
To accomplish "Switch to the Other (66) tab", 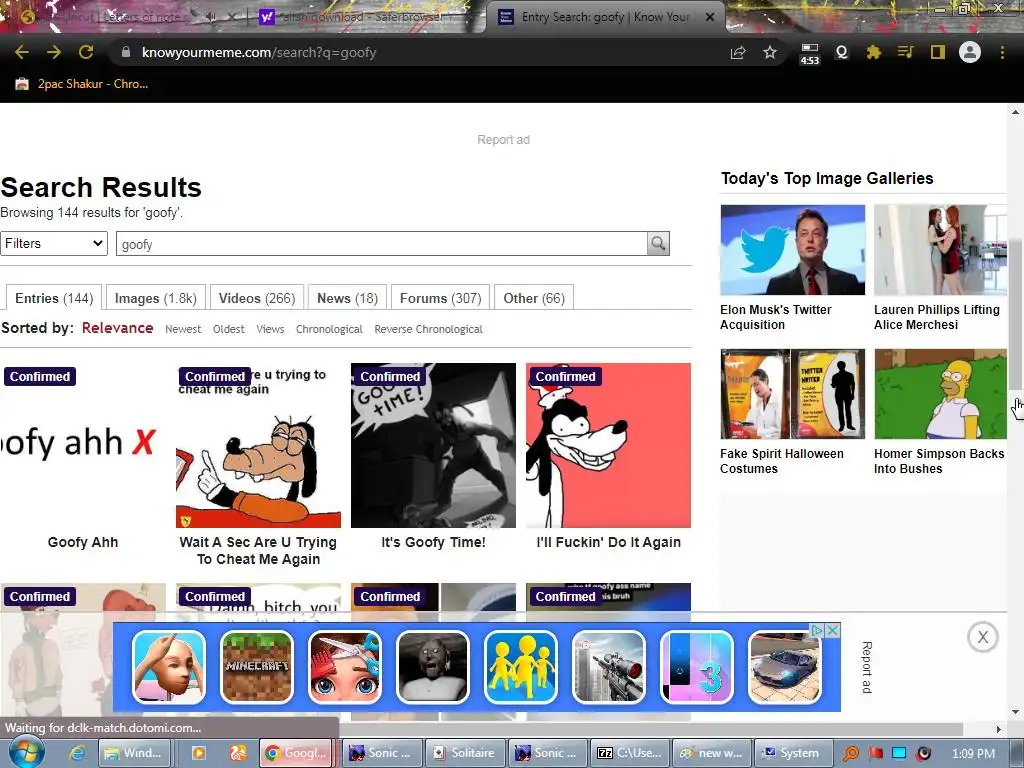I will coord(534,298).
